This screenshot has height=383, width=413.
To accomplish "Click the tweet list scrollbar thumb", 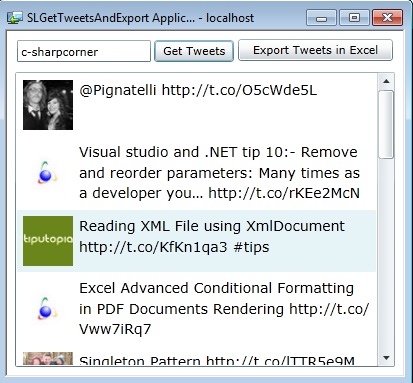I will pos(386,124).
